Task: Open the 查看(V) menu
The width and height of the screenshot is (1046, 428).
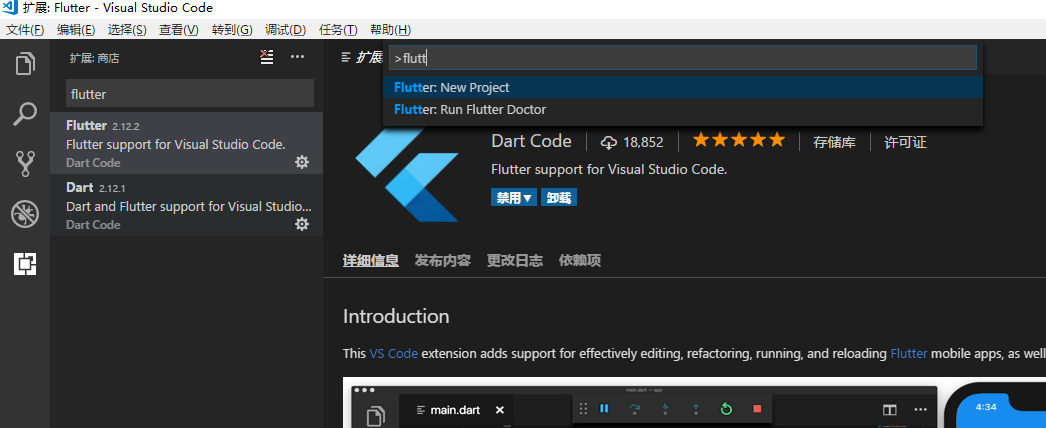Action: pyautogui.click(x=179, y=30)
